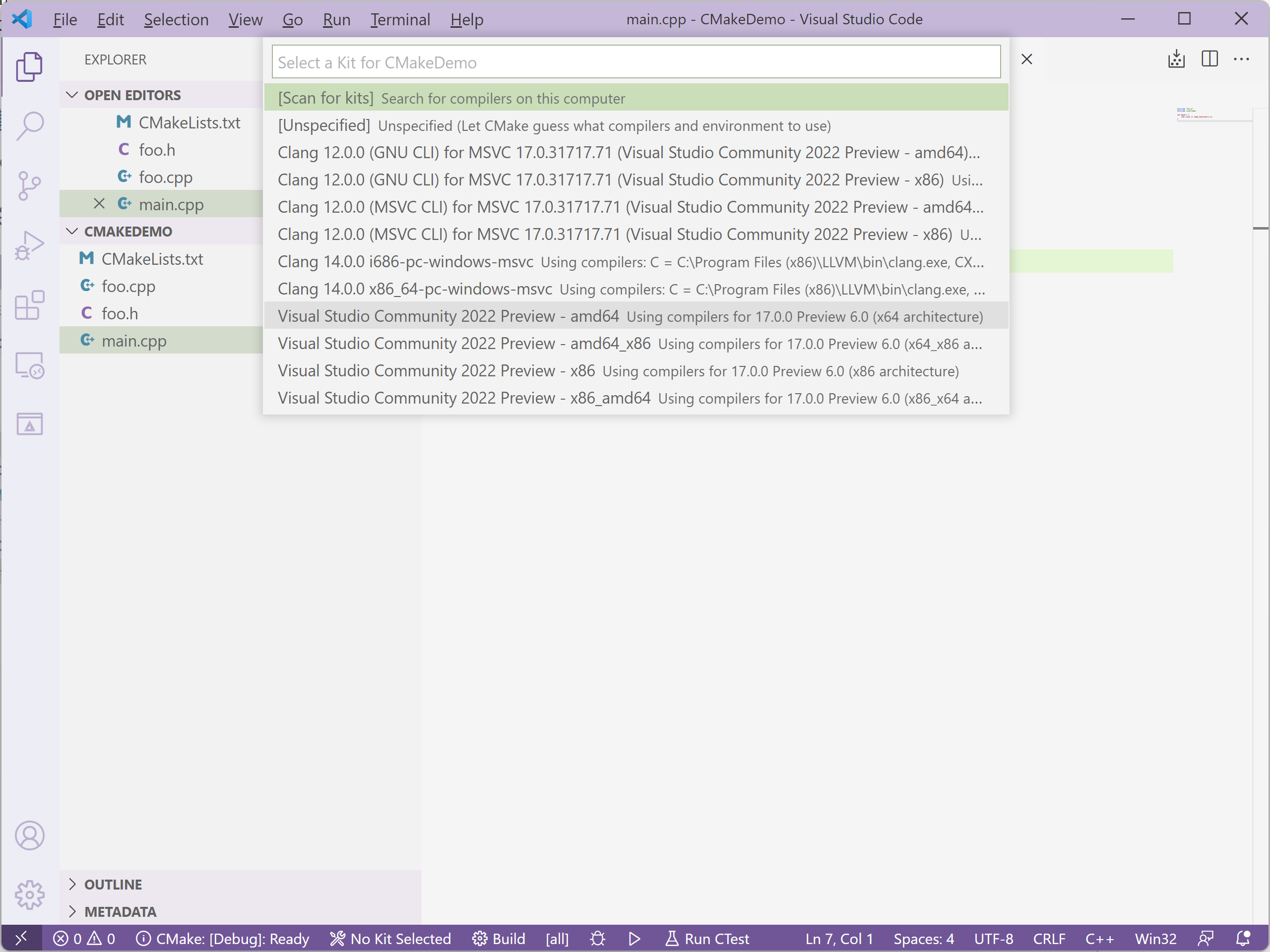Select Clang 12.0.0 GNU CLI amd64 kit

(x=636, y=152)
